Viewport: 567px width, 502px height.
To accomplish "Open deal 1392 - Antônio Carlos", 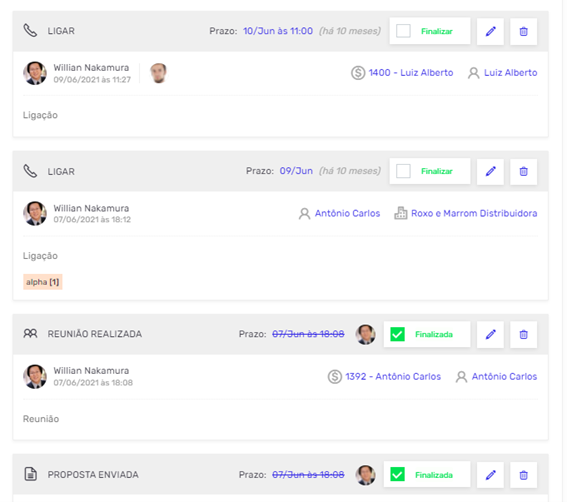I will click(393, 376).
